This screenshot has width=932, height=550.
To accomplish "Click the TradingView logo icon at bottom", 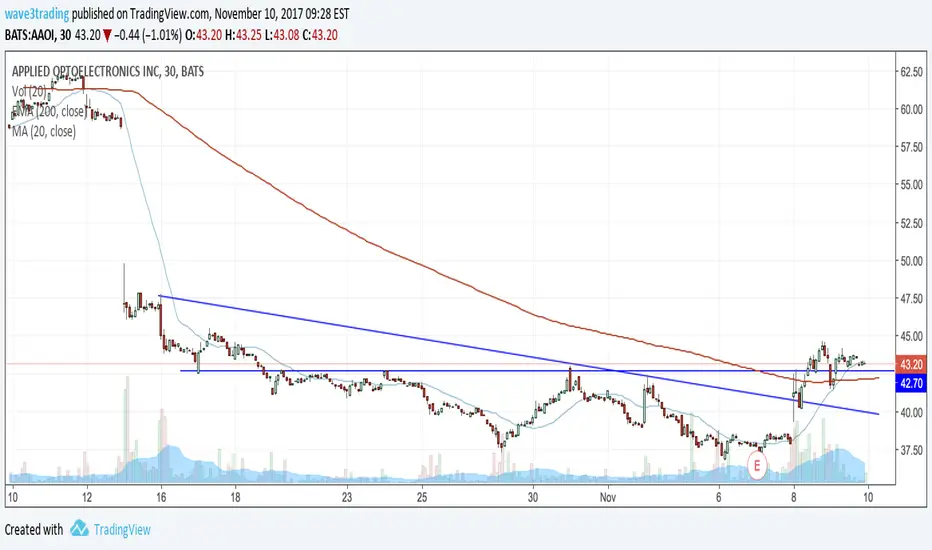I will click(79, 528).
